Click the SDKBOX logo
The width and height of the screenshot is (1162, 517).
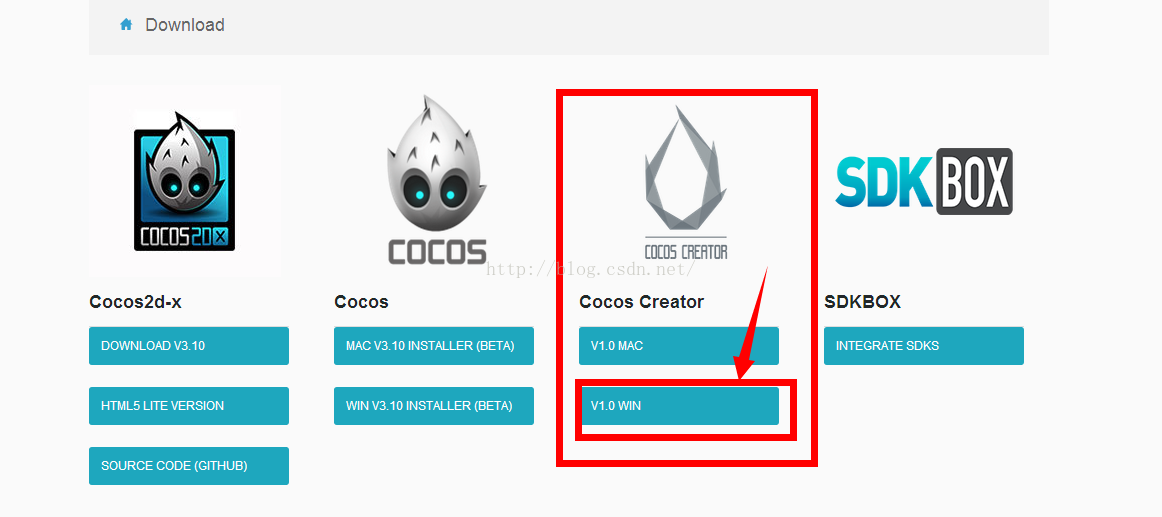pyautogui.click(x=923, y=181)
